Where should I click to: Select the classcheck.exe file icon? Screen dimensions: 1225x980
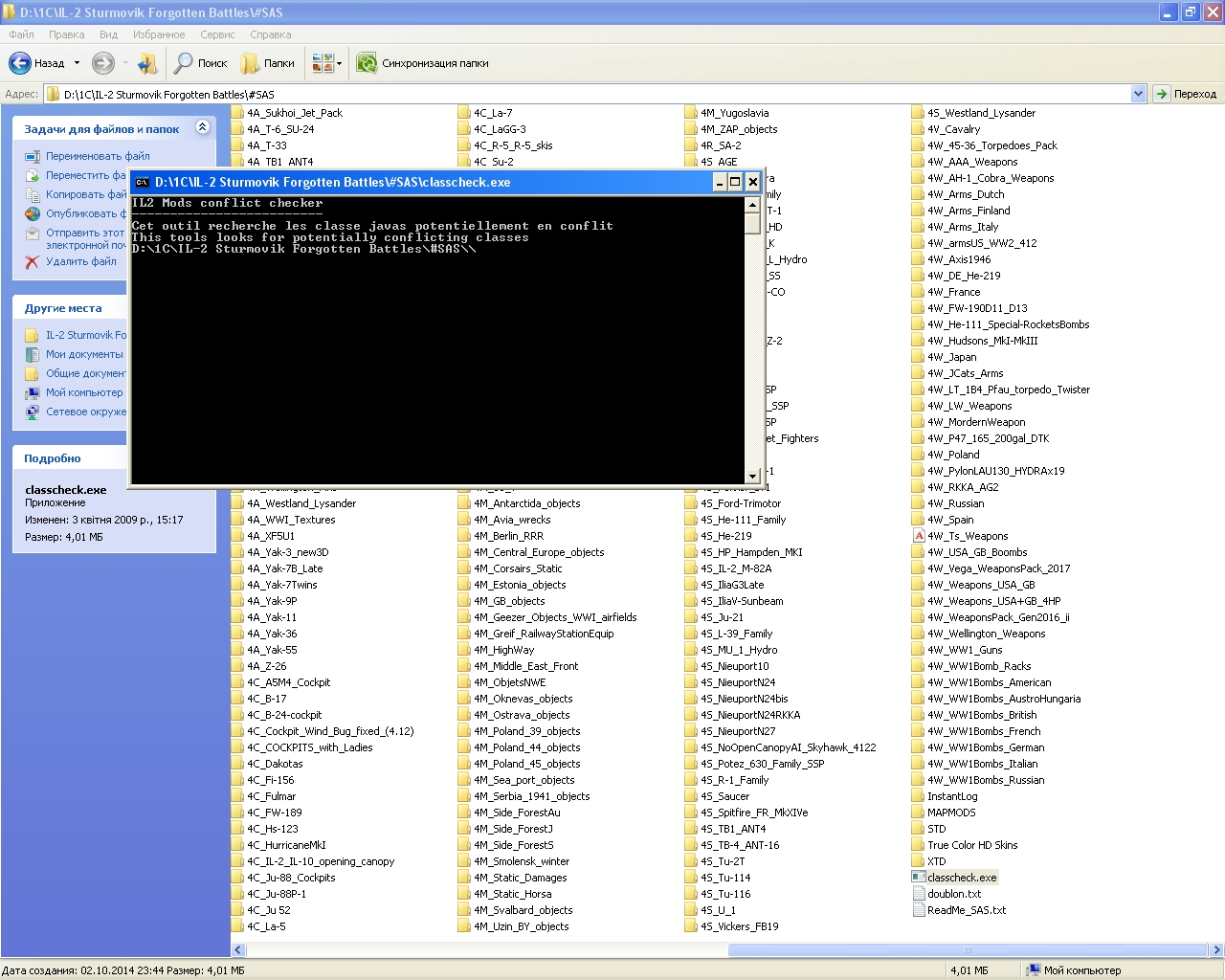(x=919, y=878)
